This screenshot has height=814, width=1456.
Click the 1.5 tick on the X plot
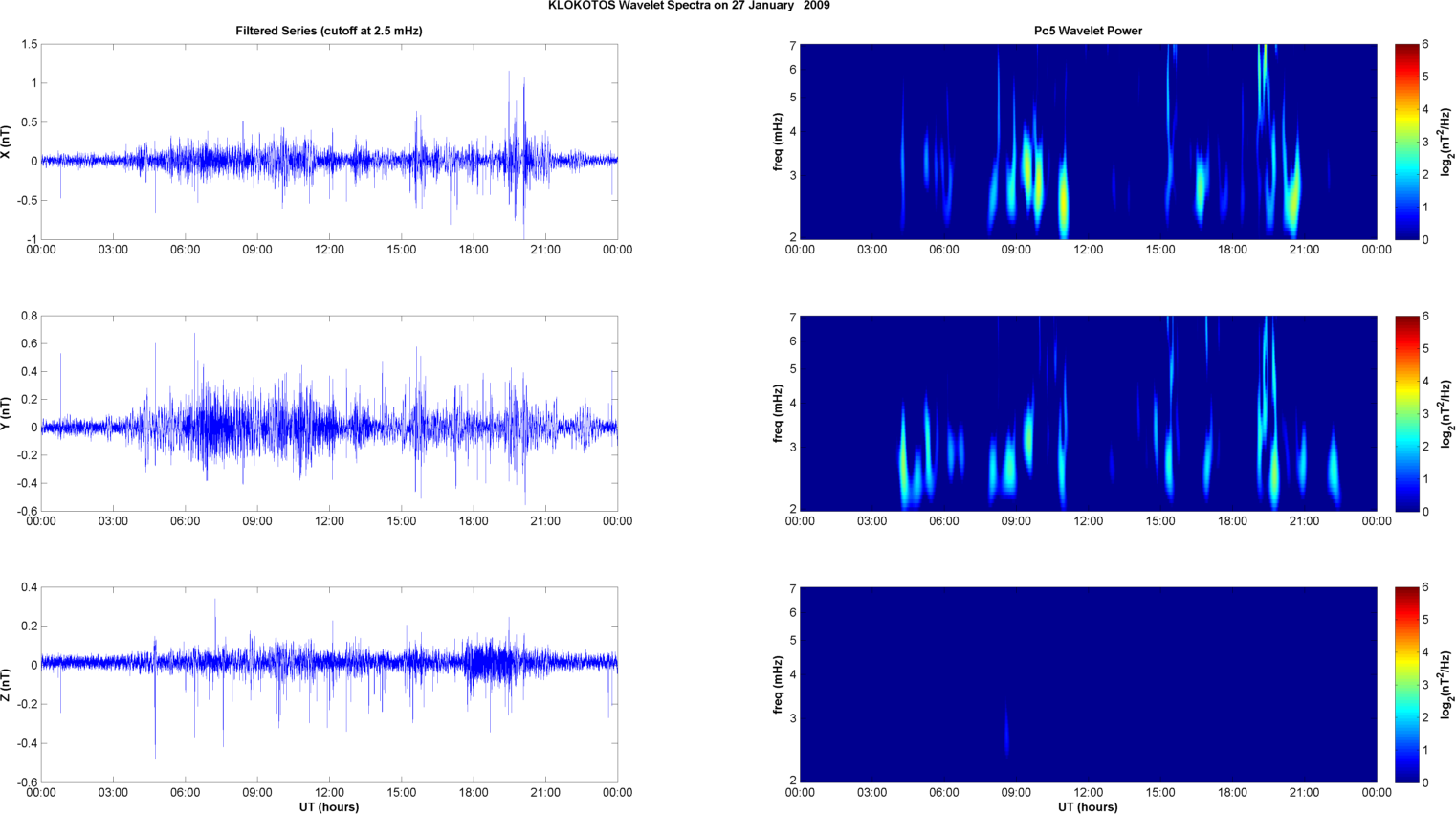(x=29, y=45)
